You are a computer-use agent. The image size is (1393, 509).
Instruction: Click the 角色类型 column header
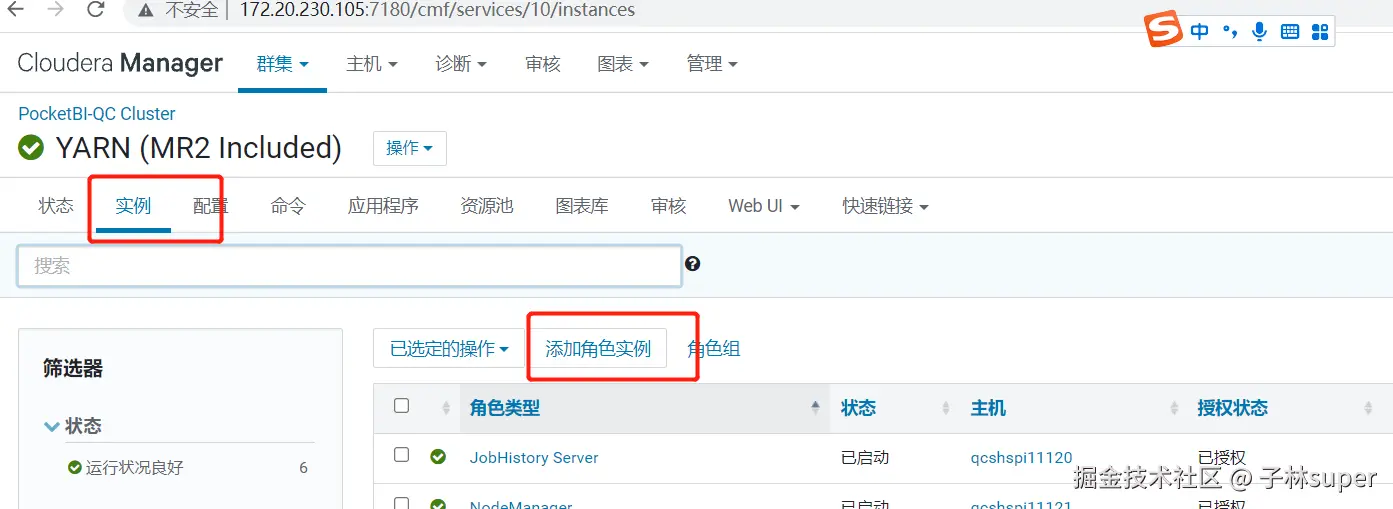pos(505,408)
